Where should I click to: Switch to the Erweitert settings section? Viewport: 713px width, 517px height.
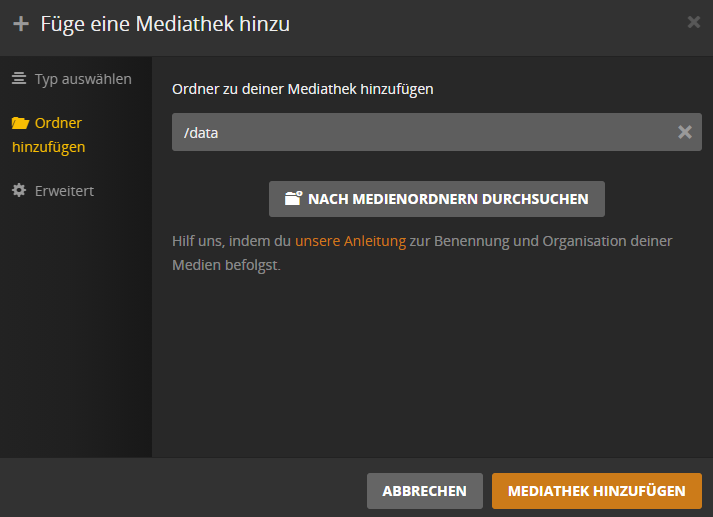pos(53,191)
